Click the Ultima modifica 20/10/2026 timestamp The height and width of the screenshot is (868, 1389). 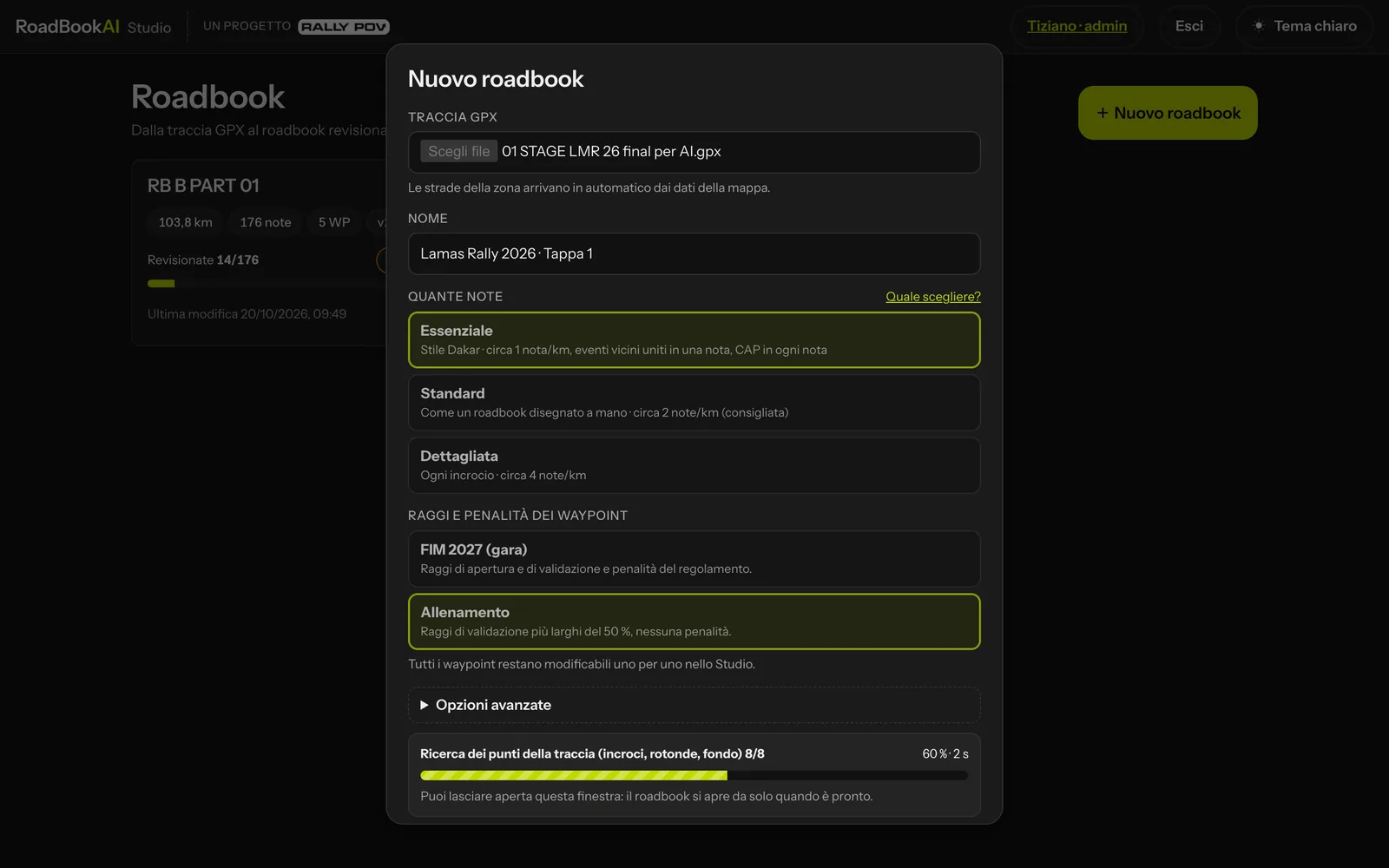pyautogui.click(x=247, y=314)
